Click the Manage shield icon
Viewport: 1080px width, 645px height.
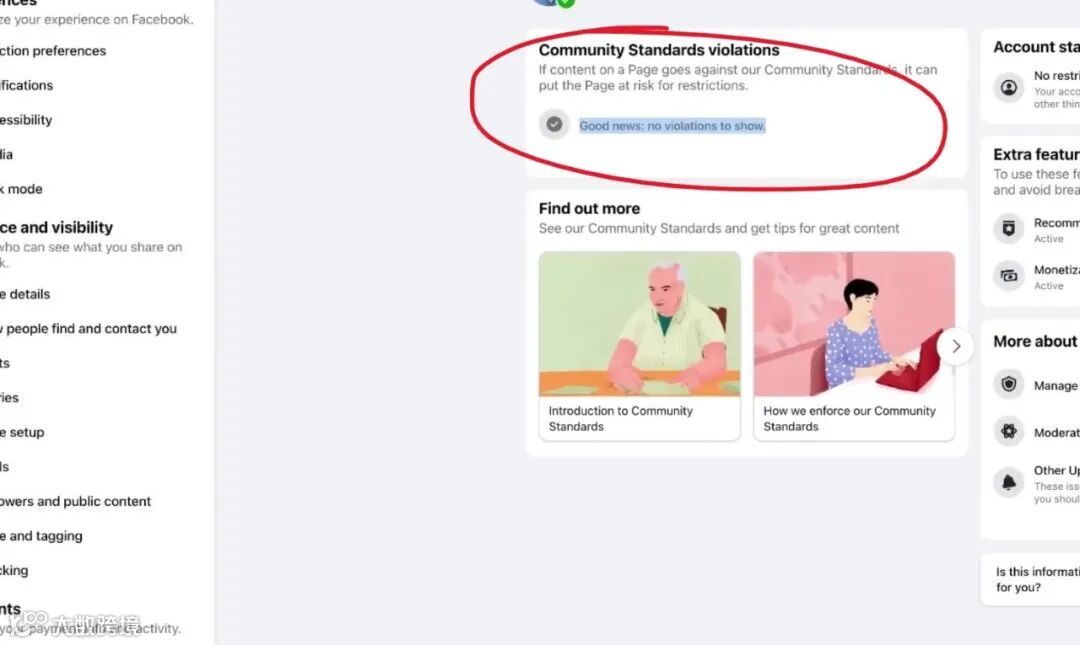coord(1008,384)
